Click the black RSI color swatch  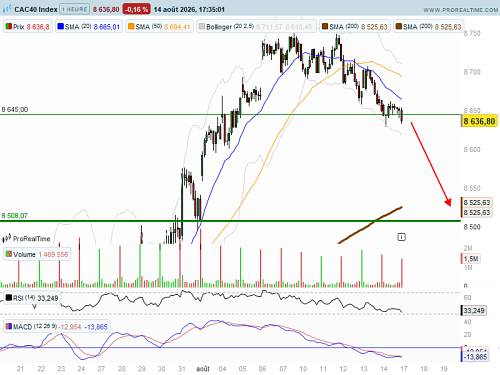(9, 297)
